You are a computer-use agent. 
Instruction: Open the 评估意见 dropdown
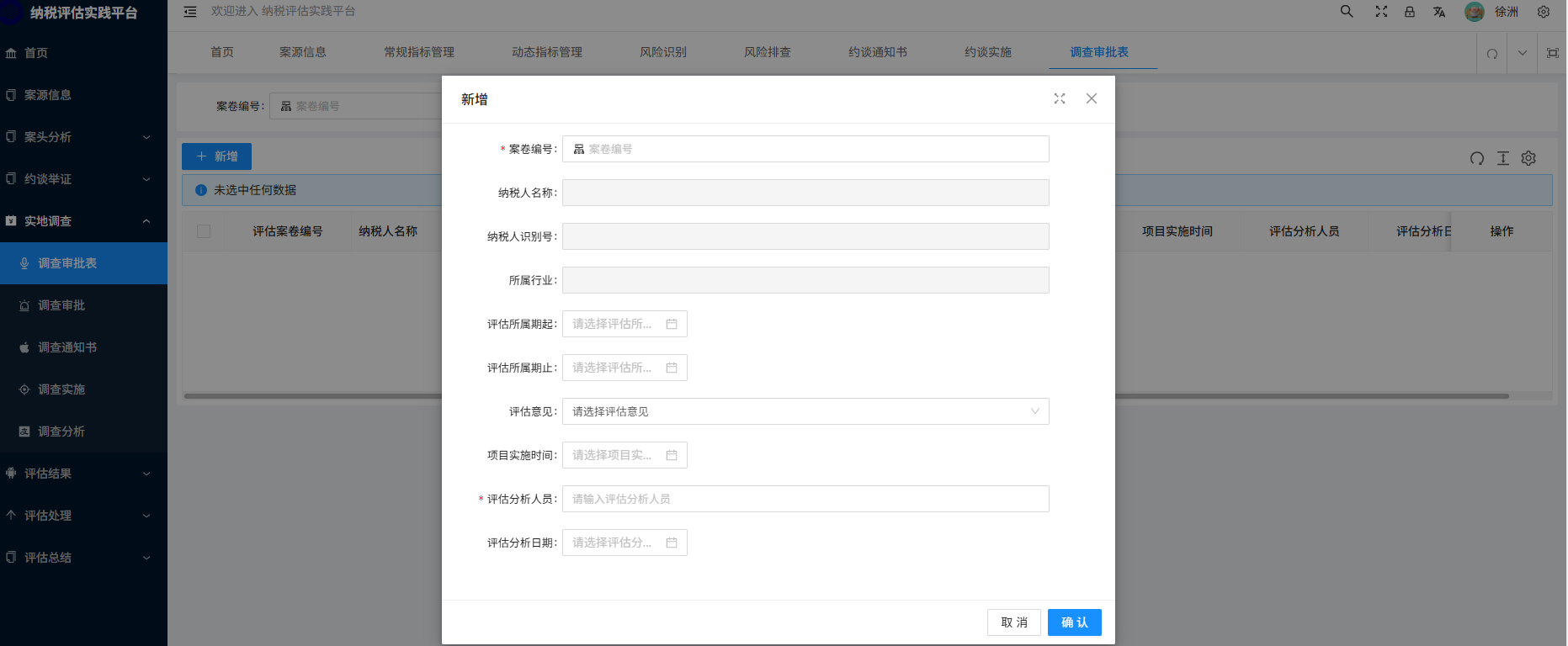805,411
